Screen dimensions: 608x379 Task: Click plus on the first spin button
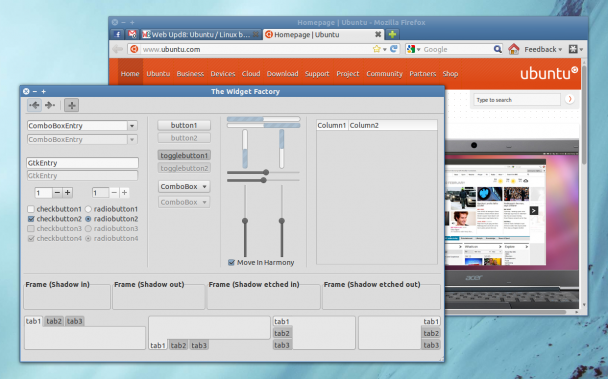[x=67, y=192]
